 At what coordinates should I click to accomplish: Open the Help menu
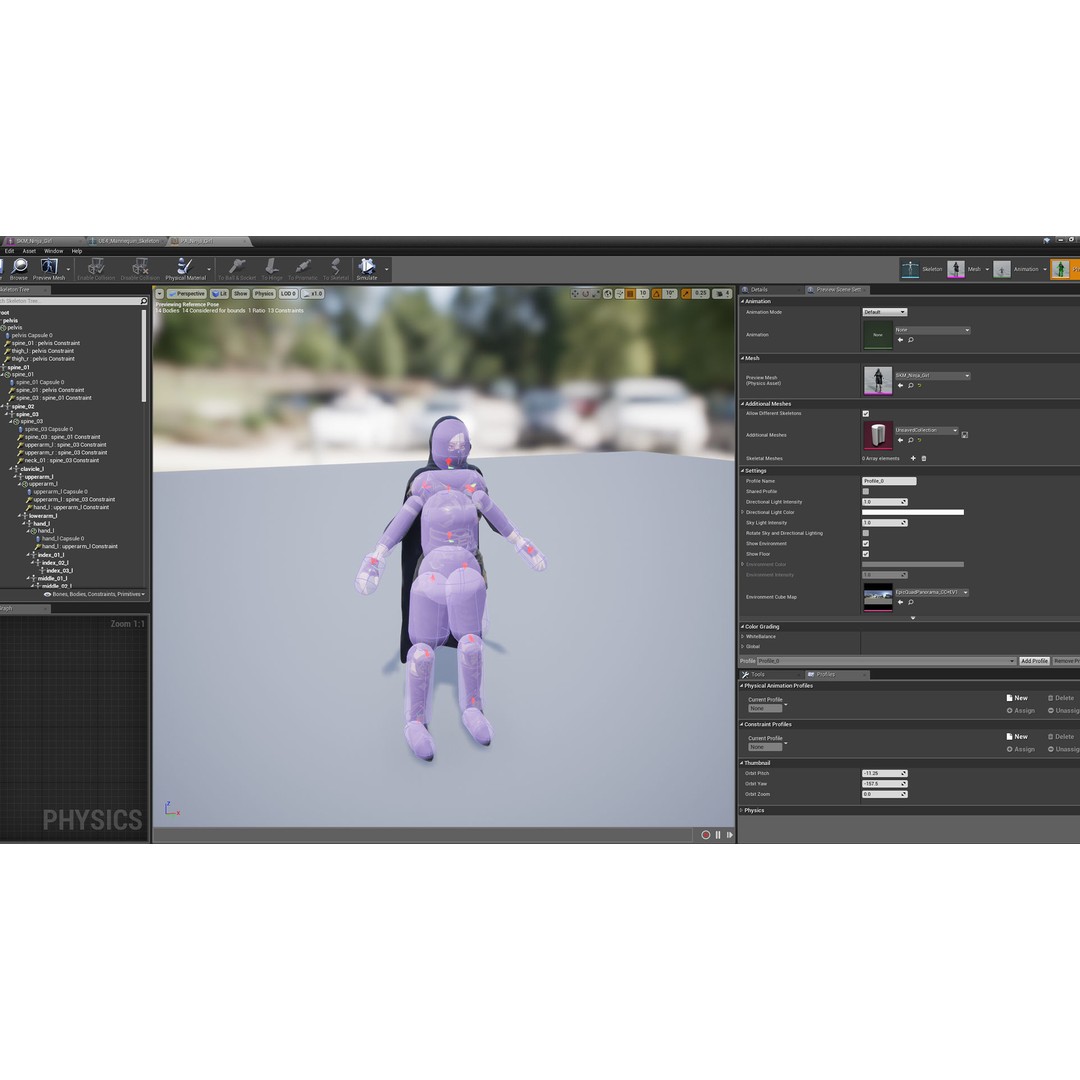(77, 251)
